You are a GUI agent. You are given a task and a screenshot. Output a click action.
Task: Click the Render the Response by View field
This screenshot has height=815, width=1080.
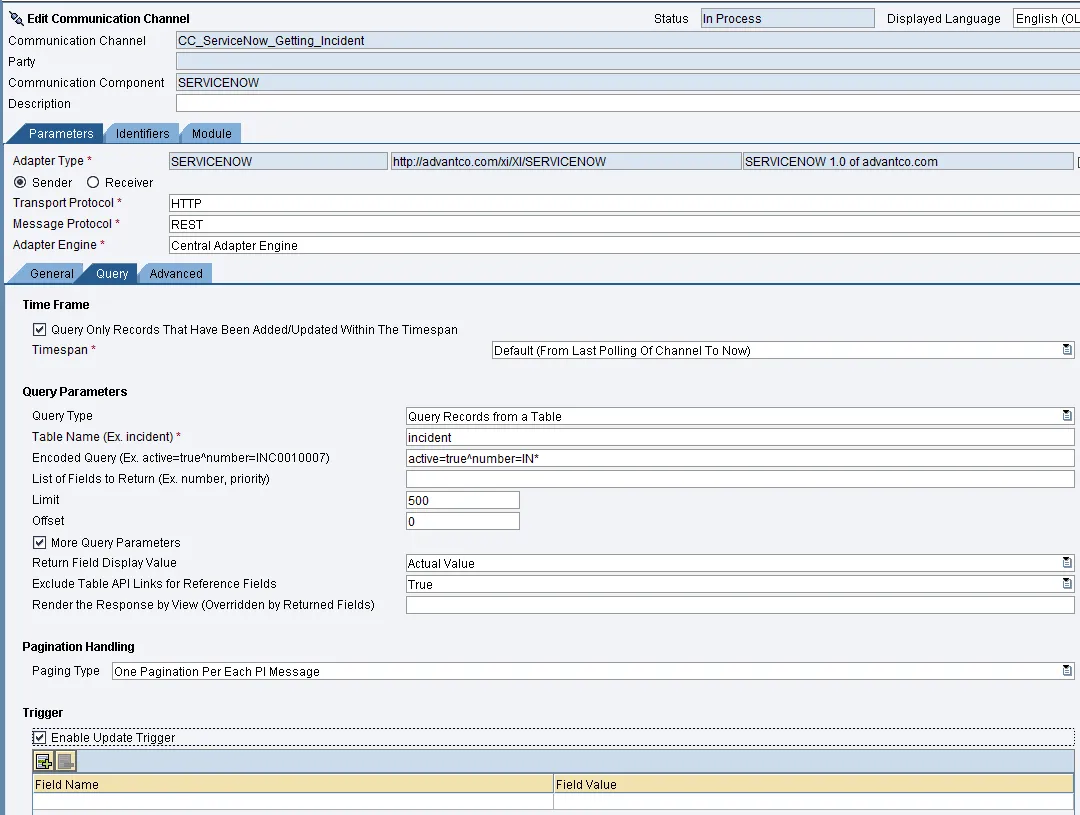click(x=740, y=605)
